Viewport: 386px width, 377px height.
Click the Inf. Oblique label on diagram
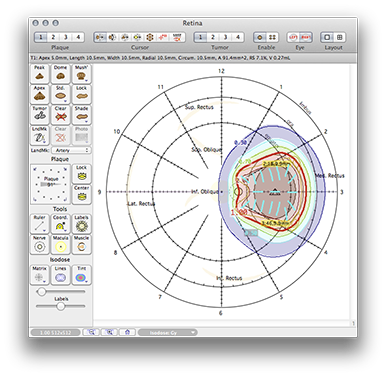click(205, 191)
